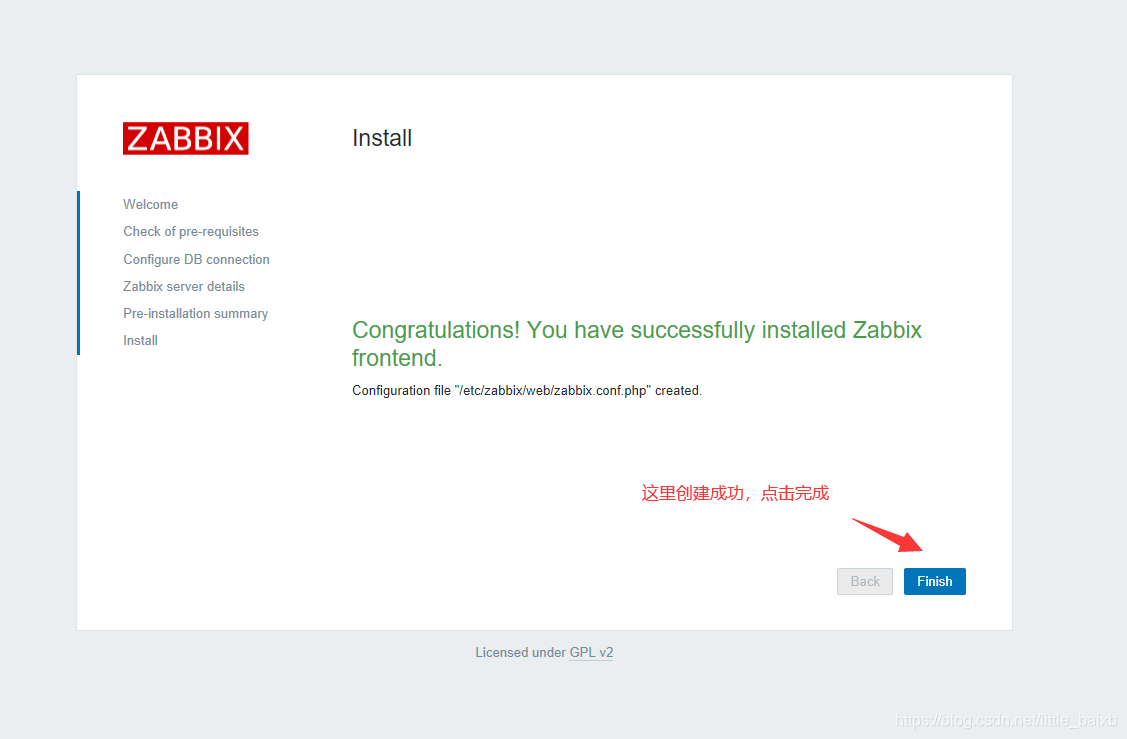Open the GPL v2 license link

(591, 652)
